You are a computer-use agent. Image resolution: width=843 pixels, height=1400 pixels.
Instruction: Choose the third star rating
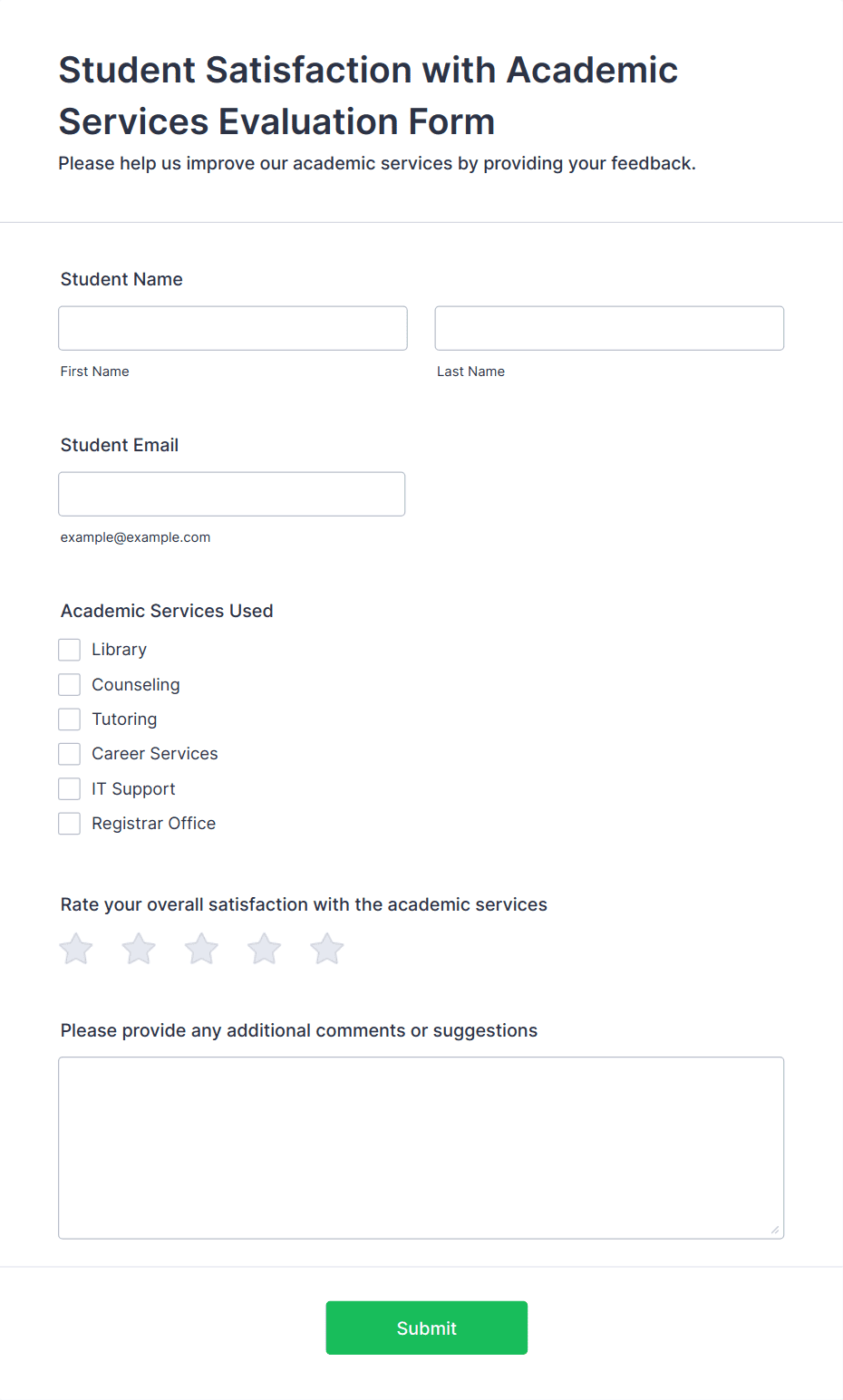click(201, 949)
